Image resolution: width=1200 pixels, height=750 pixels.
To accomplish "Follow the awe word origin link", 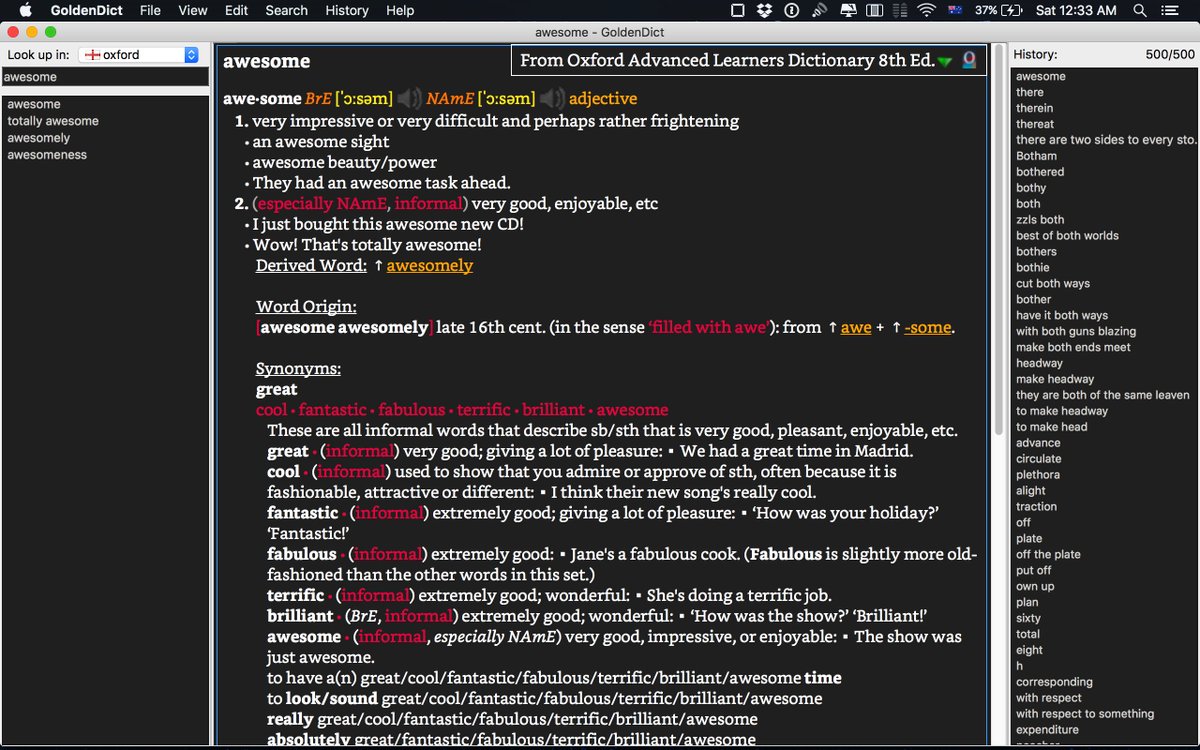I will click(x=855, y=327).
